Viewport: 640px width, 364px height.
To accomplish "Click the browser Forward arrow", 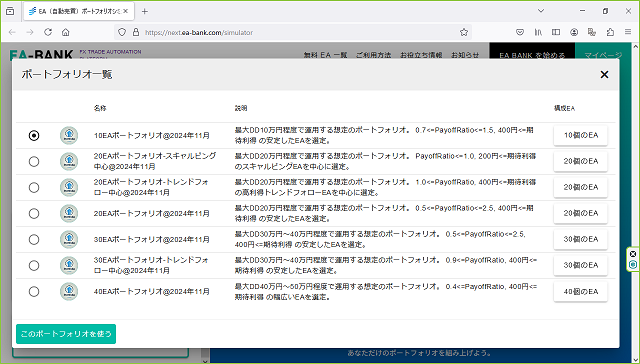I will (30, 32).
